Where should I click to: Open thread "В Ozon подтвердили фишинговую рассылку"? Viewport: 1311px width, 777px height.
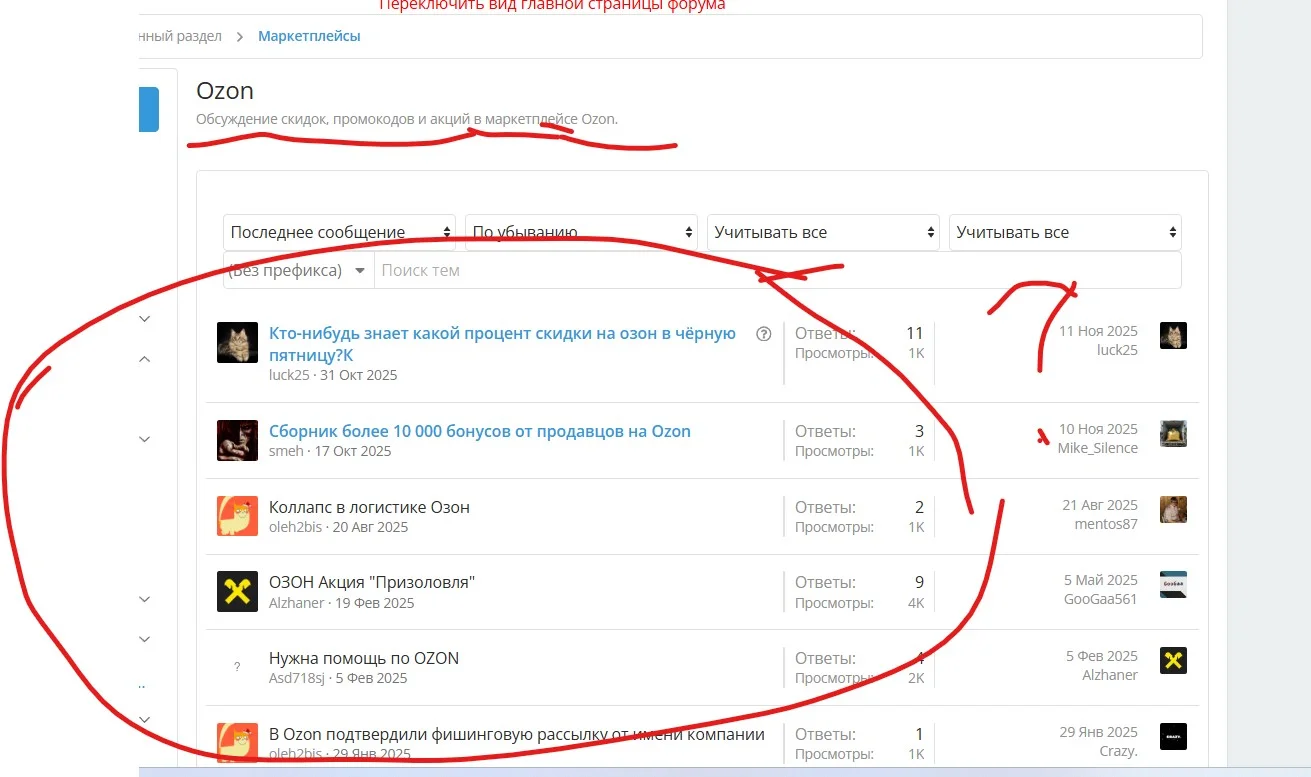click(x=517, y=734)
